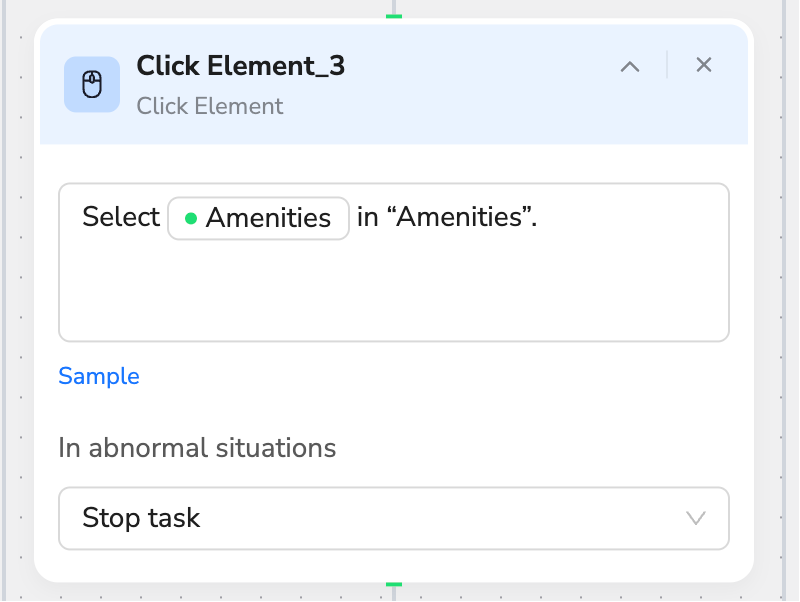This screenshot has height=602, width=800.
Task: Select the Amenities element chip
Action: (258, 218)
